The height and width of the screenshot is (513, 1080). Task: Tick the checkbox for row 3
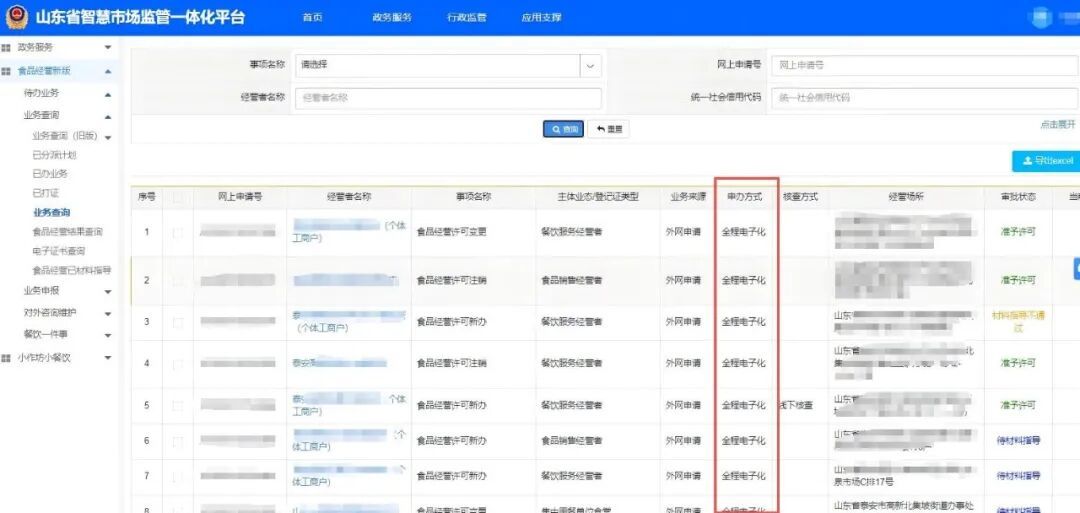pyautogui.click(x=178, y=322)
